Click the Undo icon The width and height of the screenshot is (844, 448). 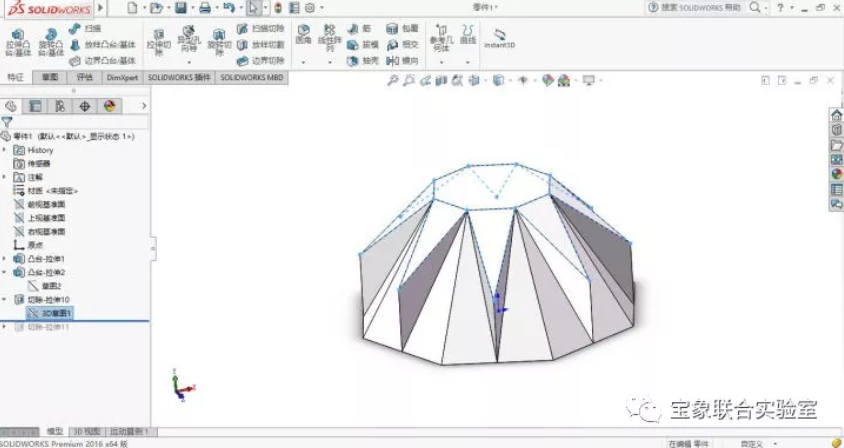coord(229,8)
